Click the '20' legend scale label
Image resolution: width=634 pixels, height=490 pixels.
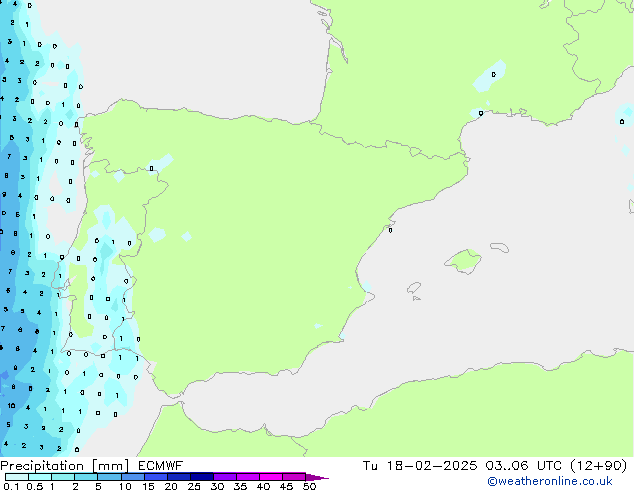(171, 486)
